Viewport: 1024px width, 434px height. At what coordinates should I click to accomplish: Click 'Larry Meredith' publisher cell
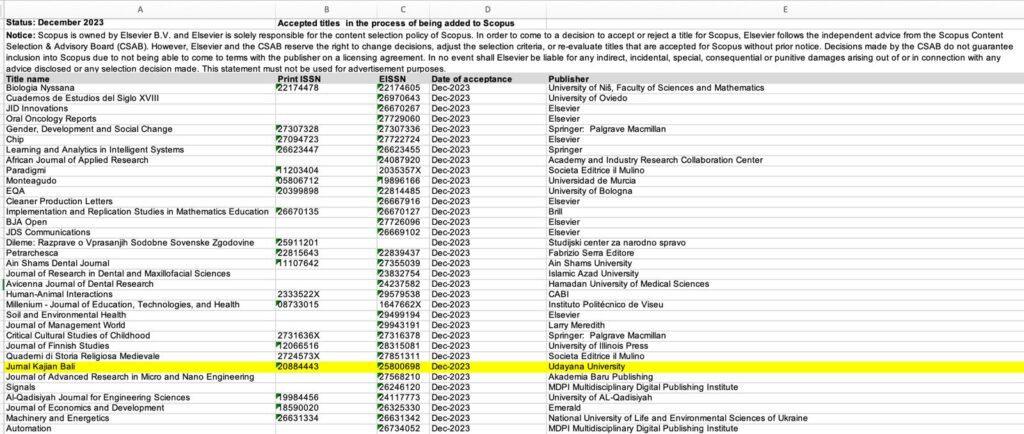(x=784, y=325)
